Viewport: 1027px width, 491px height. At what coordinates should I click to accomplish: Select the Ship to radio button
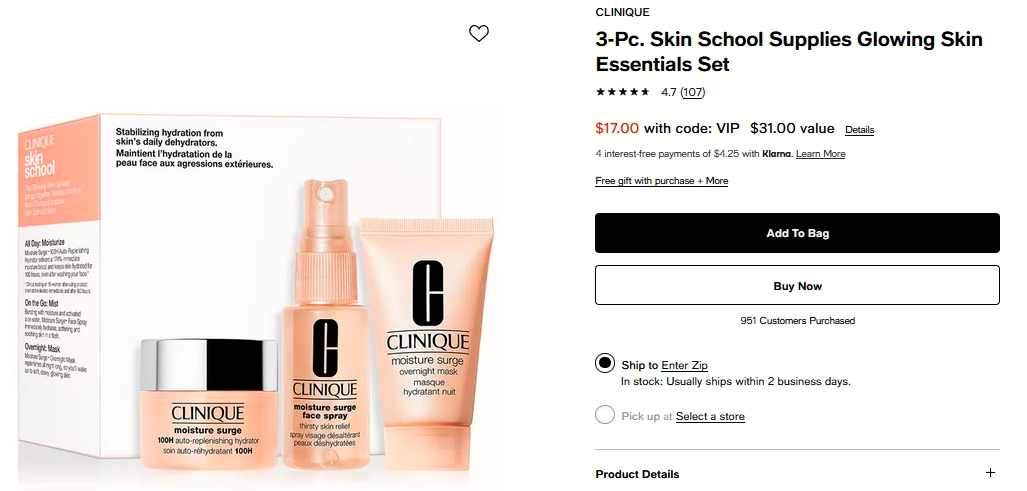coord(605,363)
